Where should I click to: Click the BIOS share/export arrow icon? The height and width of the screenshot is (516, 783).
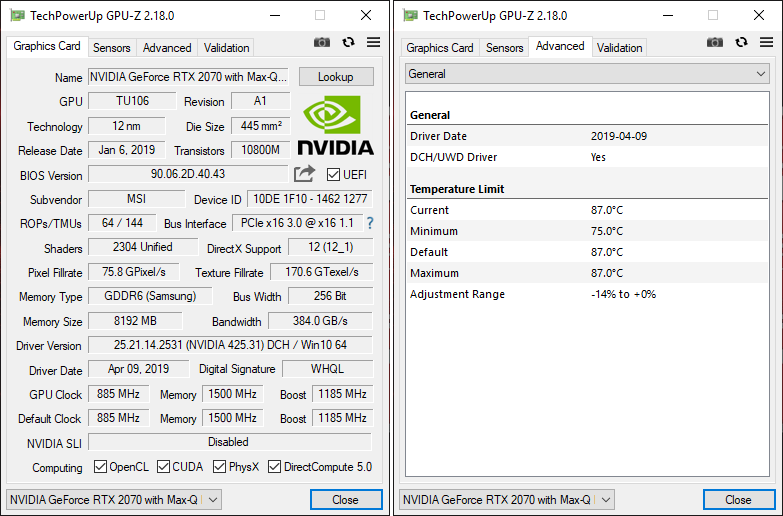click(305, 174)
